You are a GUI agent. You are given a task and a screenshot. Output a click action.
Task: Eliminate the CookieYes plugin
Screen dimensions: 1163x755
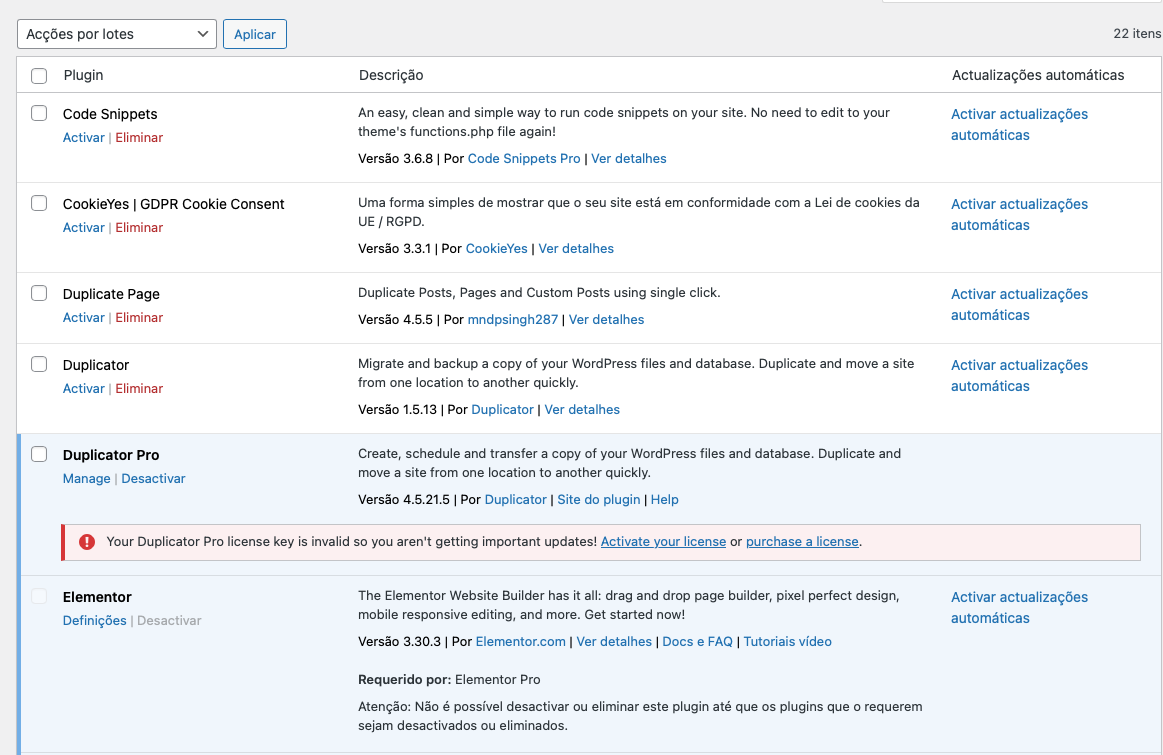tap(139, 227)
